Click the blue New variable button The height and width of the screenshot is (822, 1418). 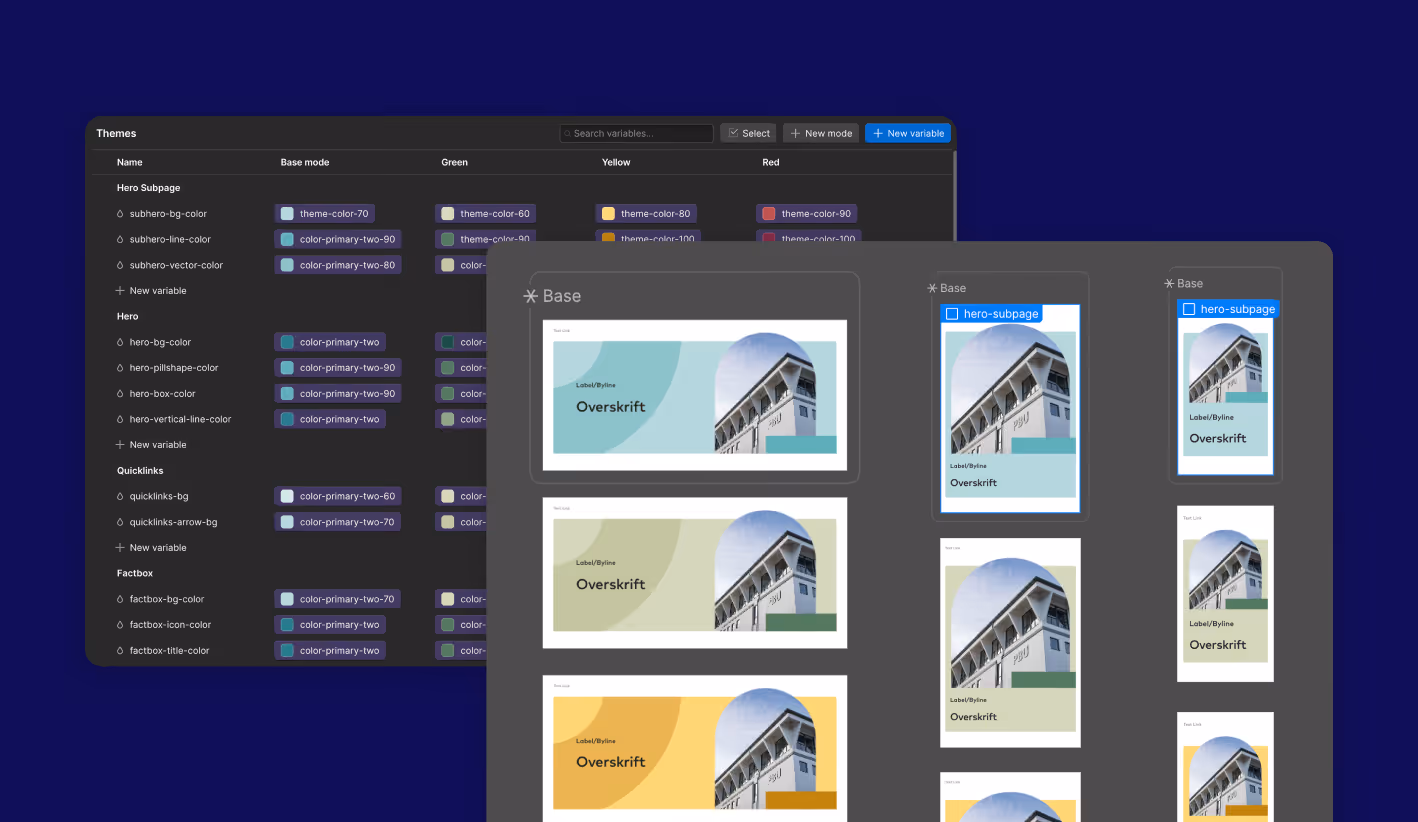coord(907,133)
